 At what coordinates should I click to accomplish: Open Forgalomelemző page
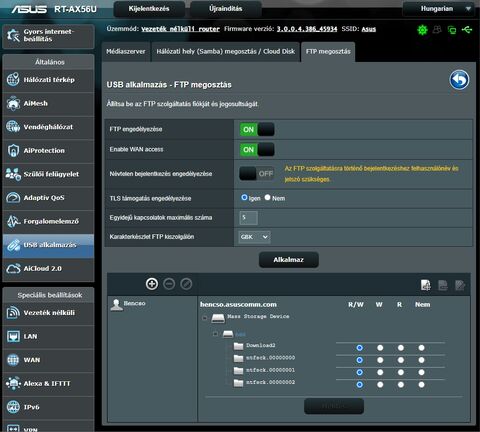[48, 221]
